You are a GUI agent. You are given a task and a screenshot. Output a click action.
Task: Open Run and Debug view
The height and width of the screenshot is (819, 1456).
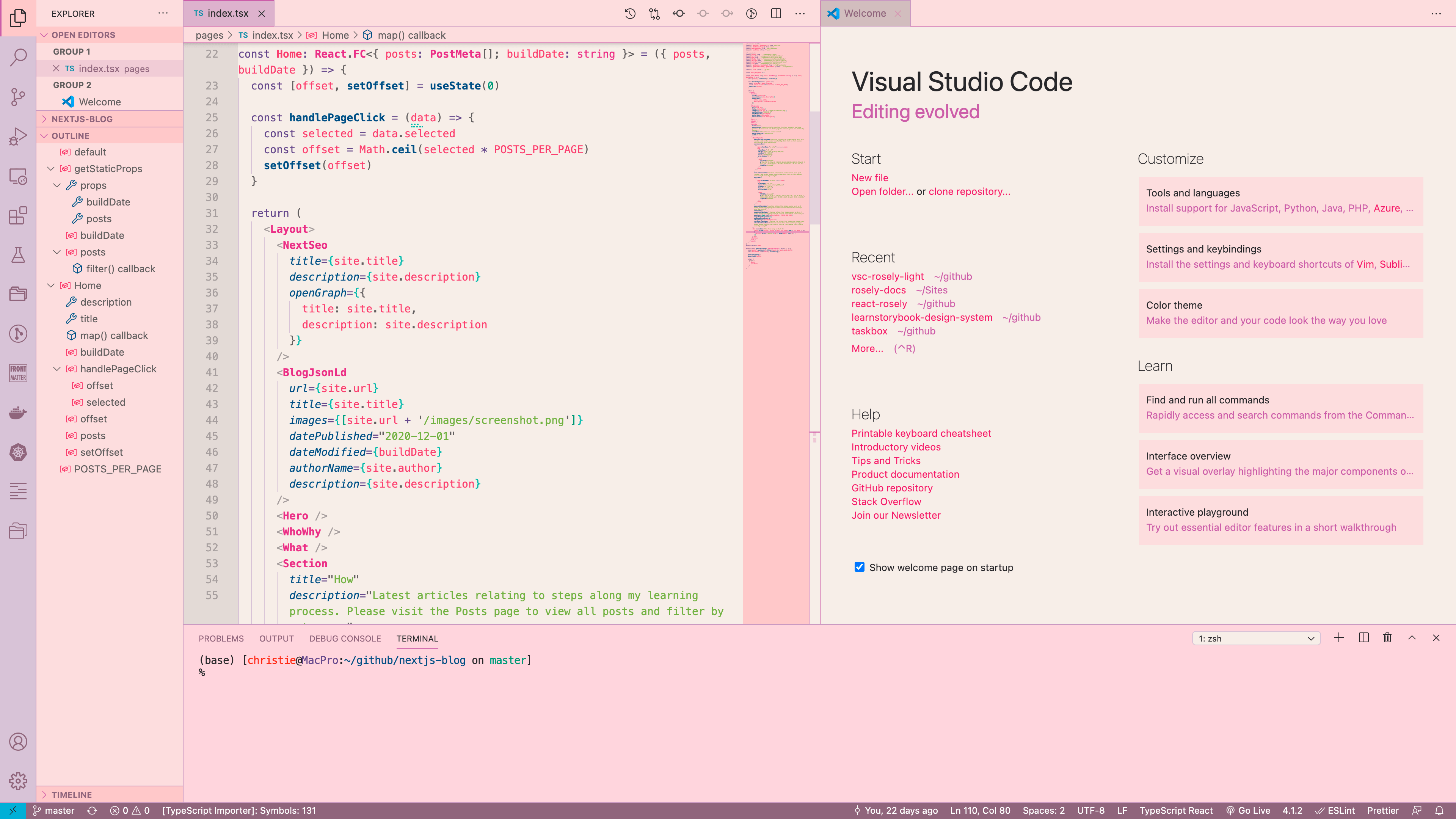18,136
